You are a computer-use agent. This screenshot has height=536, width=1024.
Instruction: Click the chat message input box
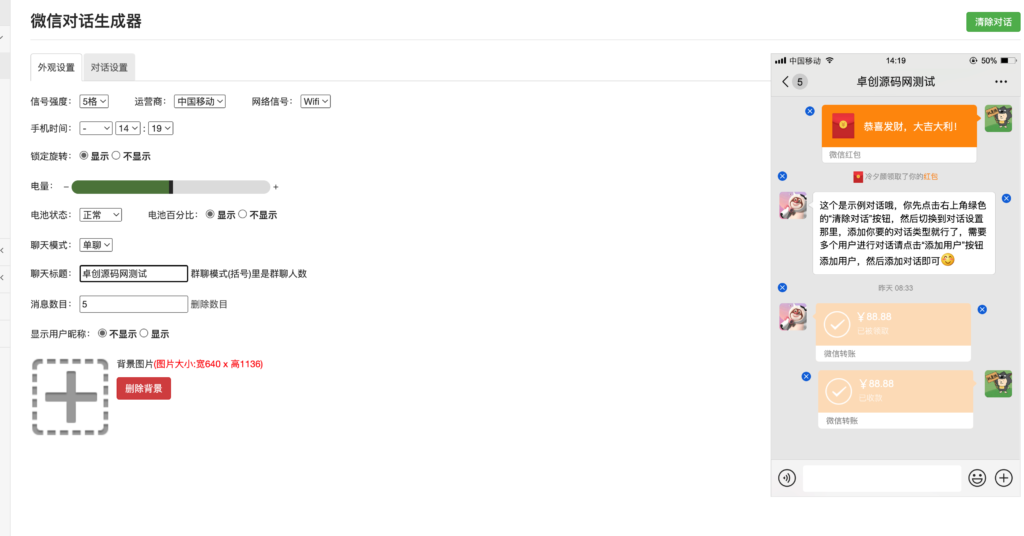pyautogui.click(x=882, y=478)
